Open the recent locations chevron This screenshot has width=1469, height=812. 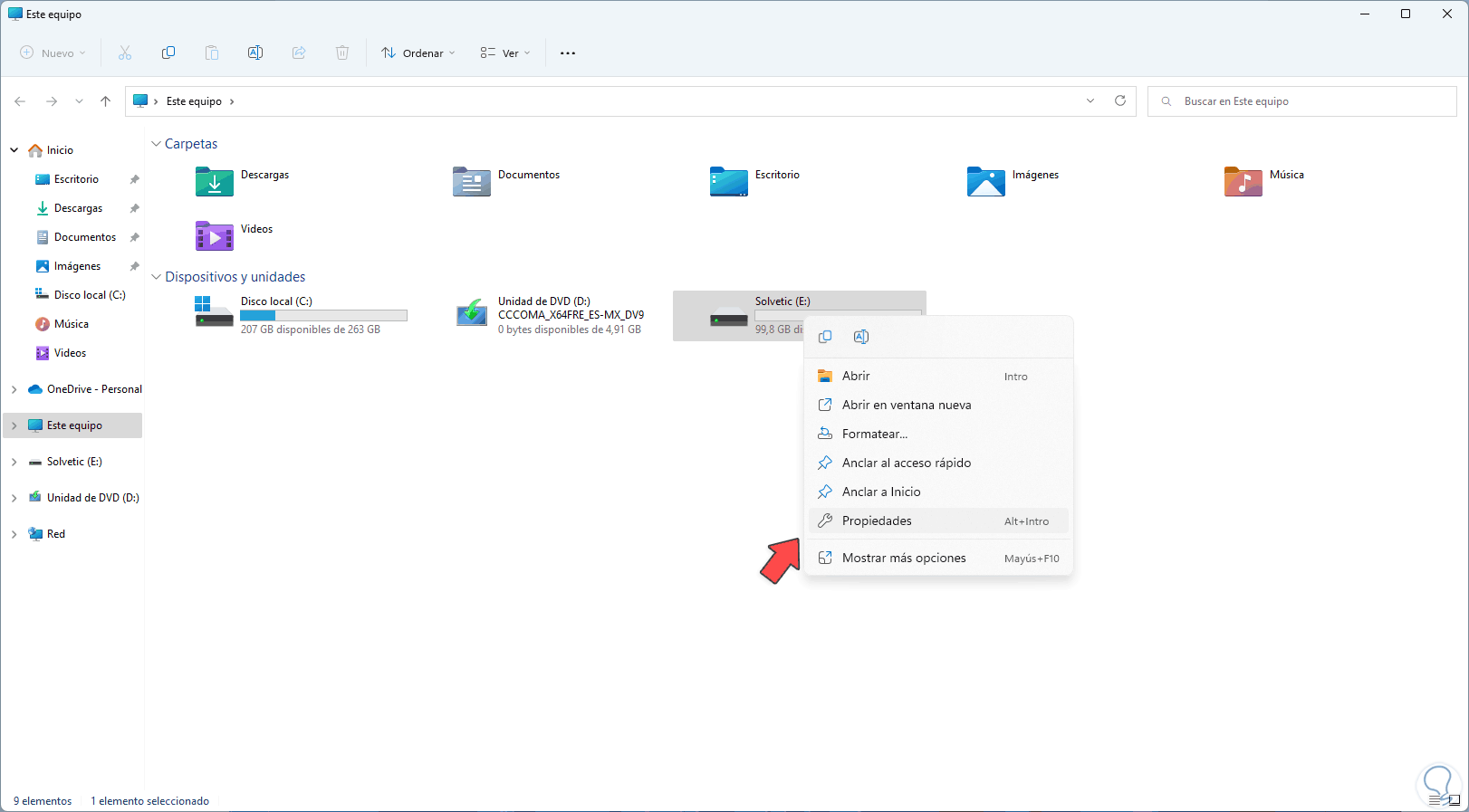79,101
